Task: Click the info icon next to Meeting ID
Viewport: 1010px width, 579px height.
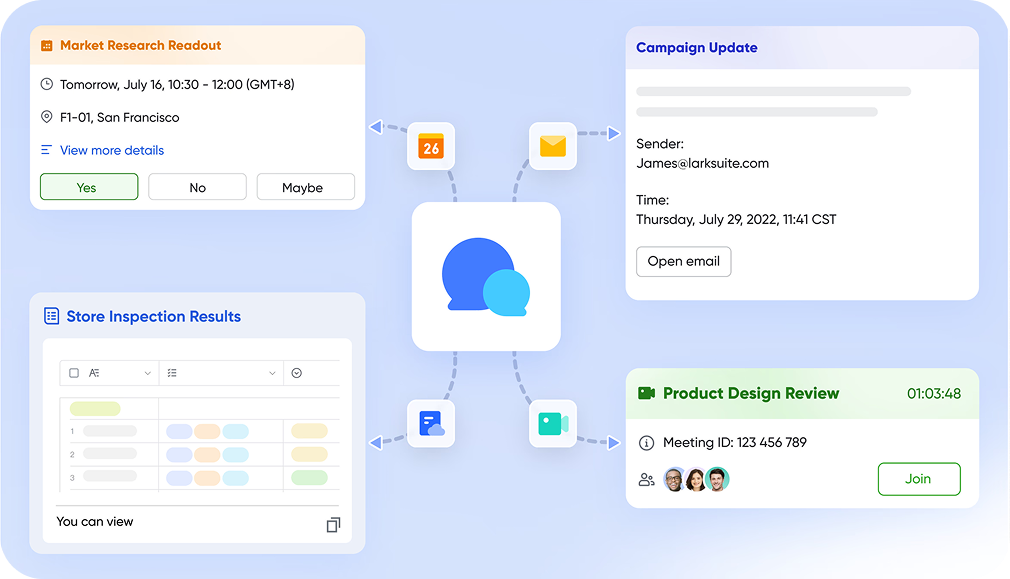Action: pos(646,443)
